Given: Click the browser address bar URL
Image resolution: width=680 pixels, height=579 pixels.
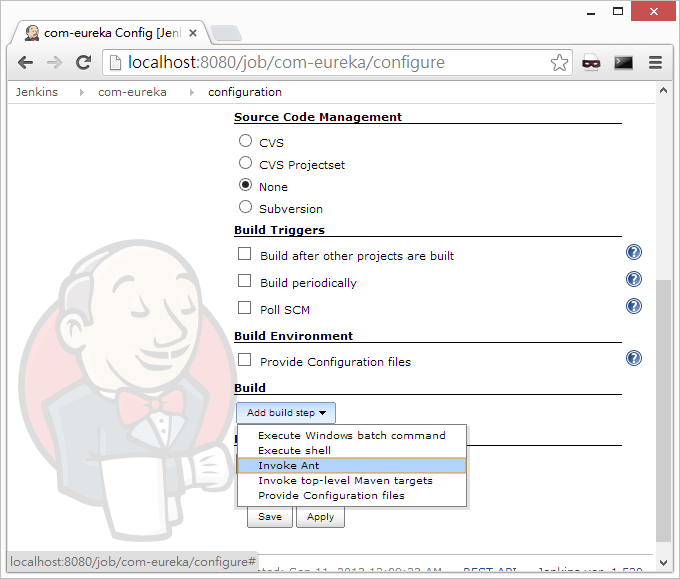Looking at the screenshot, I should click(300, 62).
